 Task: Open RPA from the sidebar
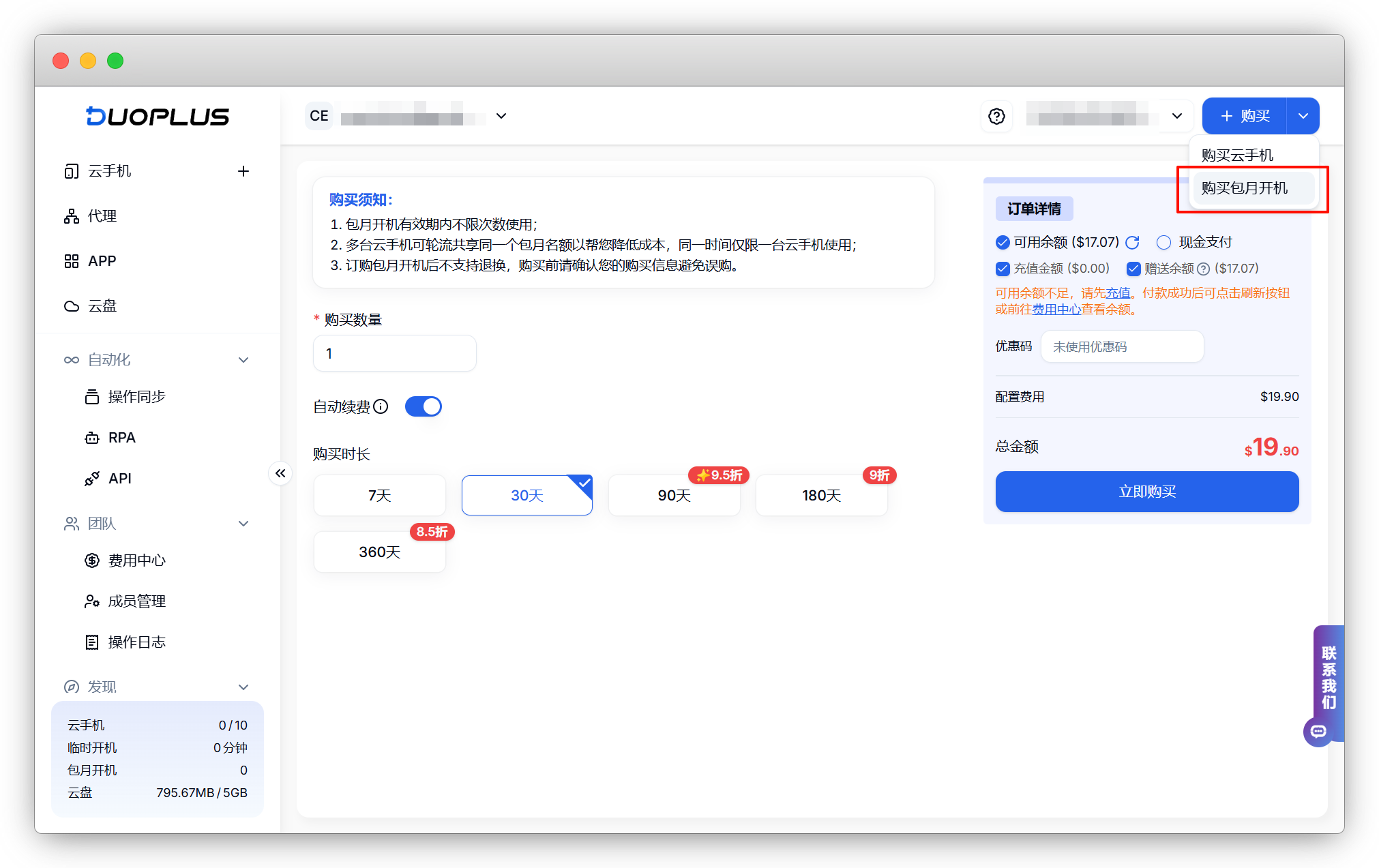[x=121, y=438]
